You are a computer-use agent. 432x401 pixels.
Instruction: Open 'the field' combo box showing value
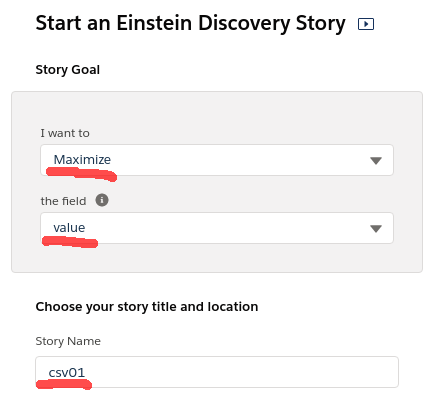[217, 228]
